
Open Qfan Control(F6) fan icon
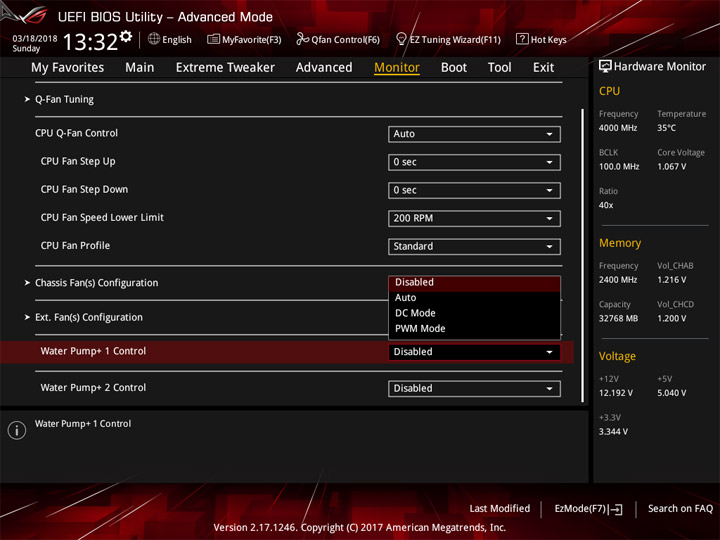click(302, 39)
